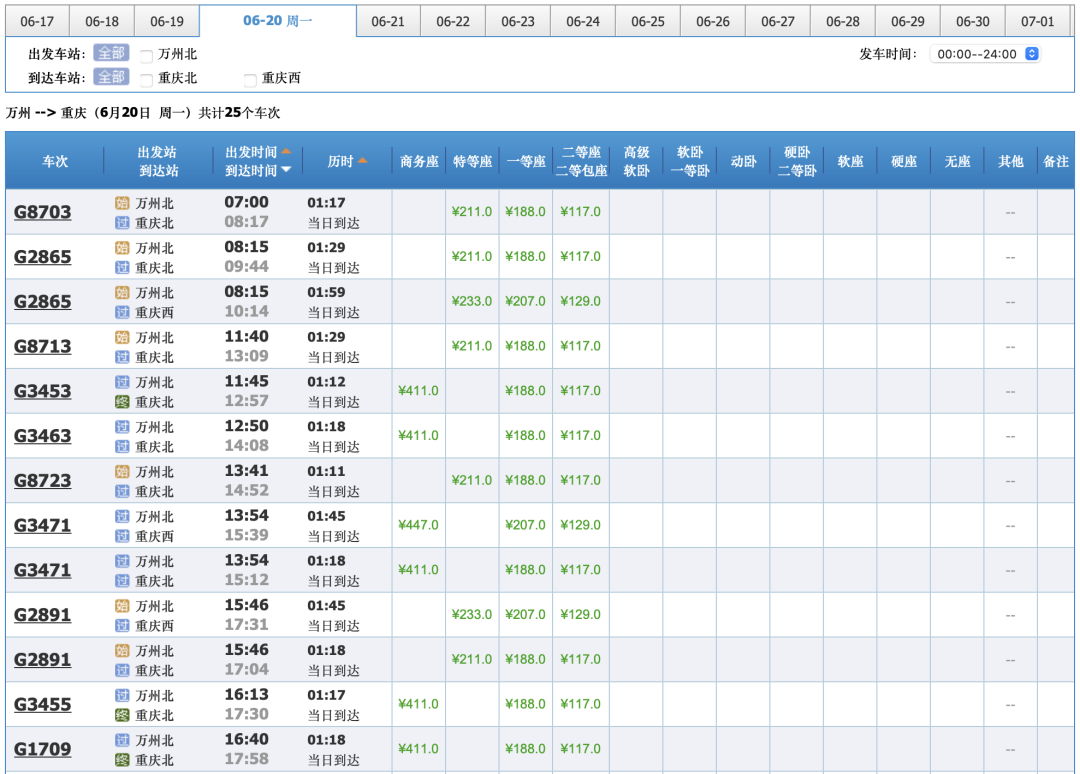The image size is (1080, 774).
Task: Open train G8703 details link
Action: pos(42,212)
